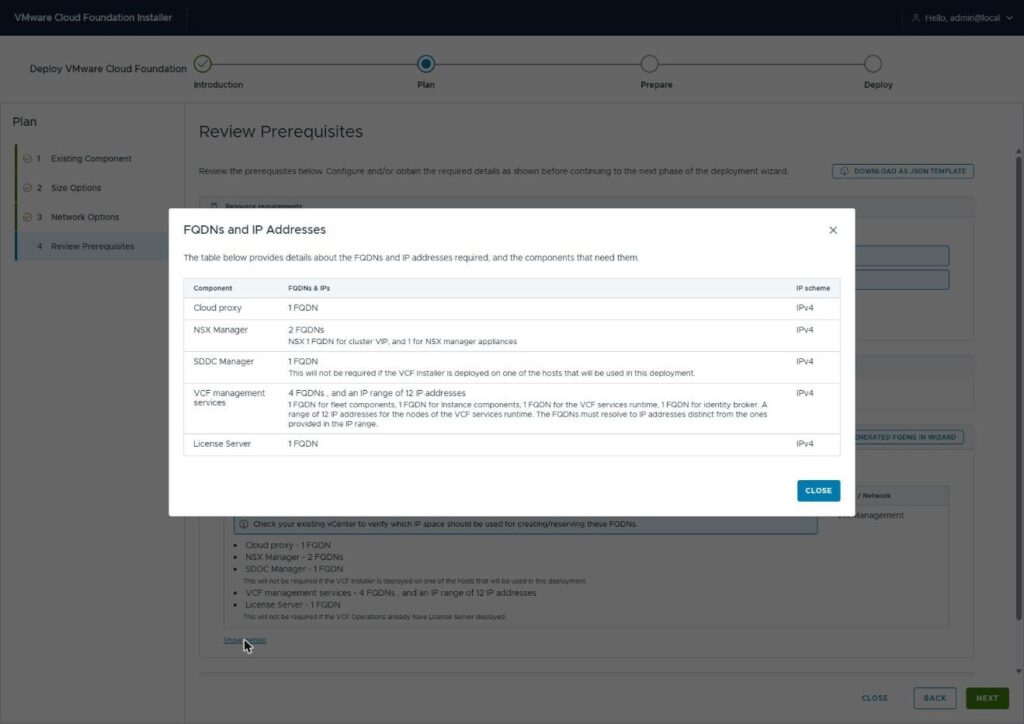The width and height of the screenshot is (1024, 724).
Task: Open the admin@local user menu
Action: coord(963,18)
